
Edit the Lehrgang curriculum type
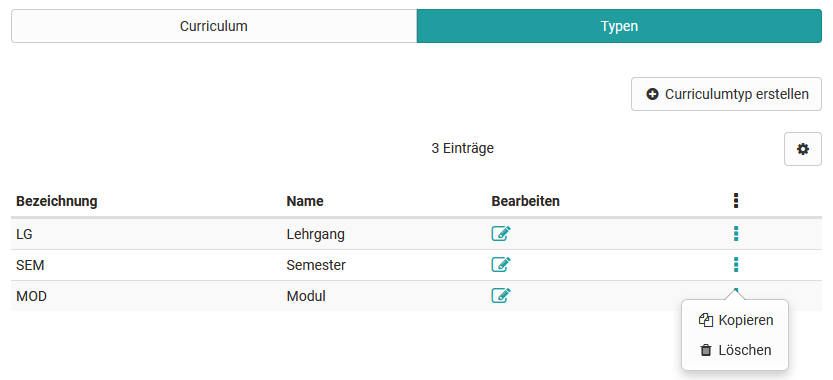[x=501, y=234]
